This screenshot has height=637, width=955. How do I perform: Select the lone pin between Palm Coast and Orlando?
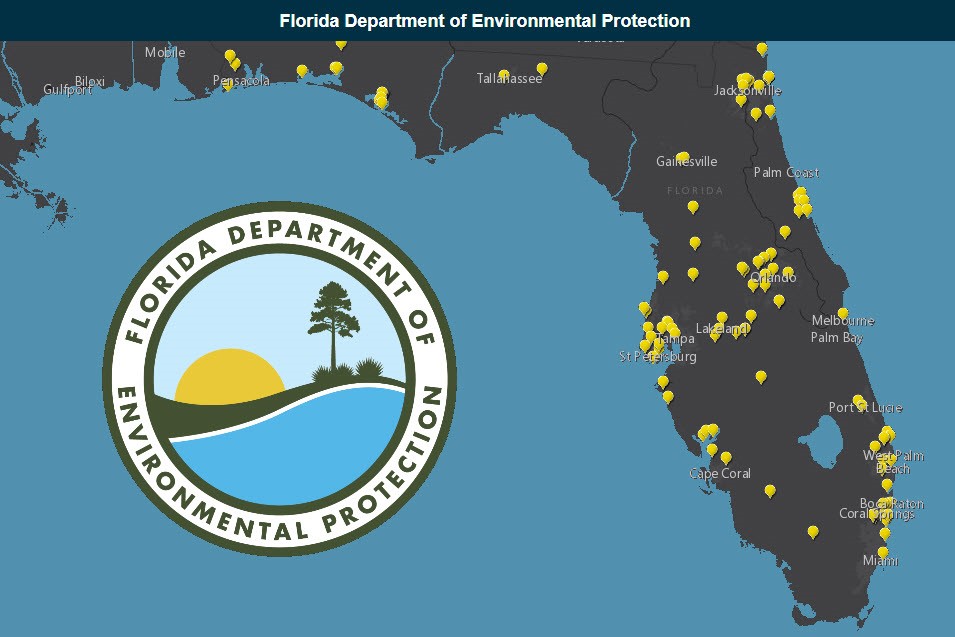tap(785, 232)
